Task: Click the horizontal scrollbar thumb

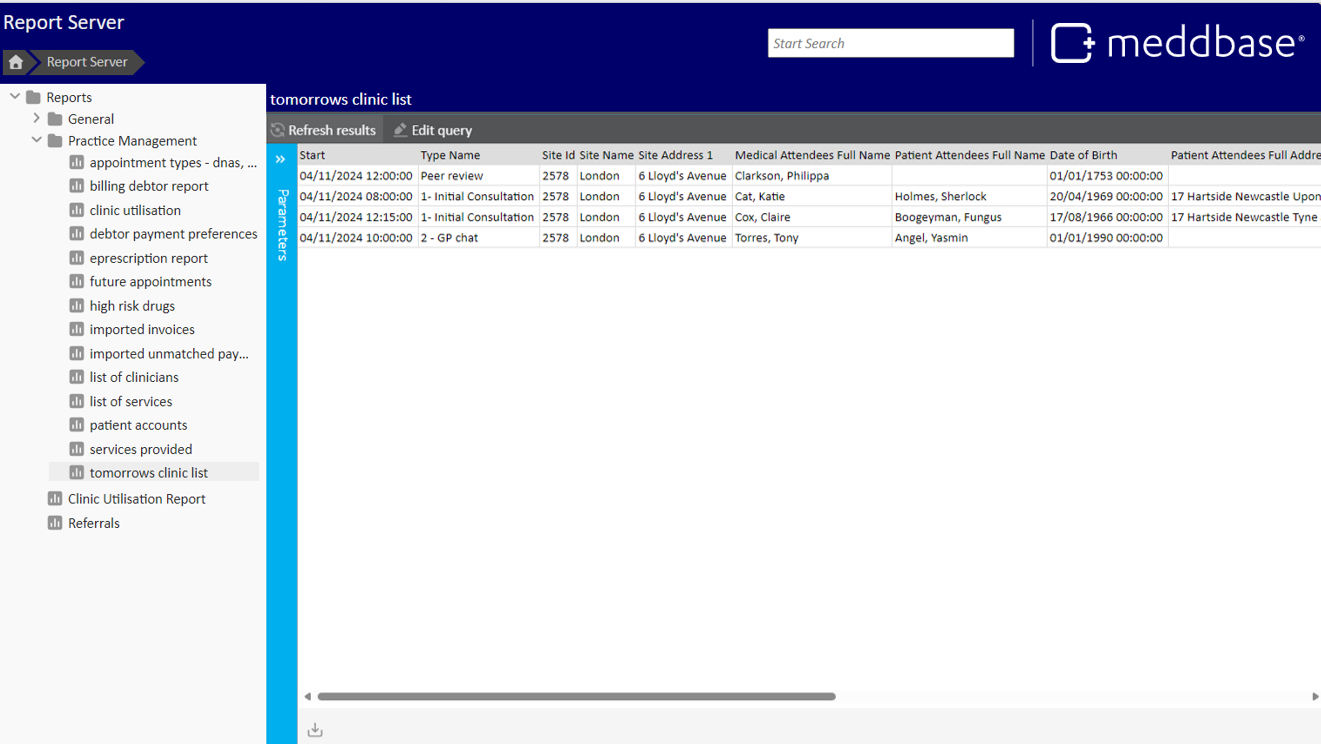Action: click(x=576, y=696)
